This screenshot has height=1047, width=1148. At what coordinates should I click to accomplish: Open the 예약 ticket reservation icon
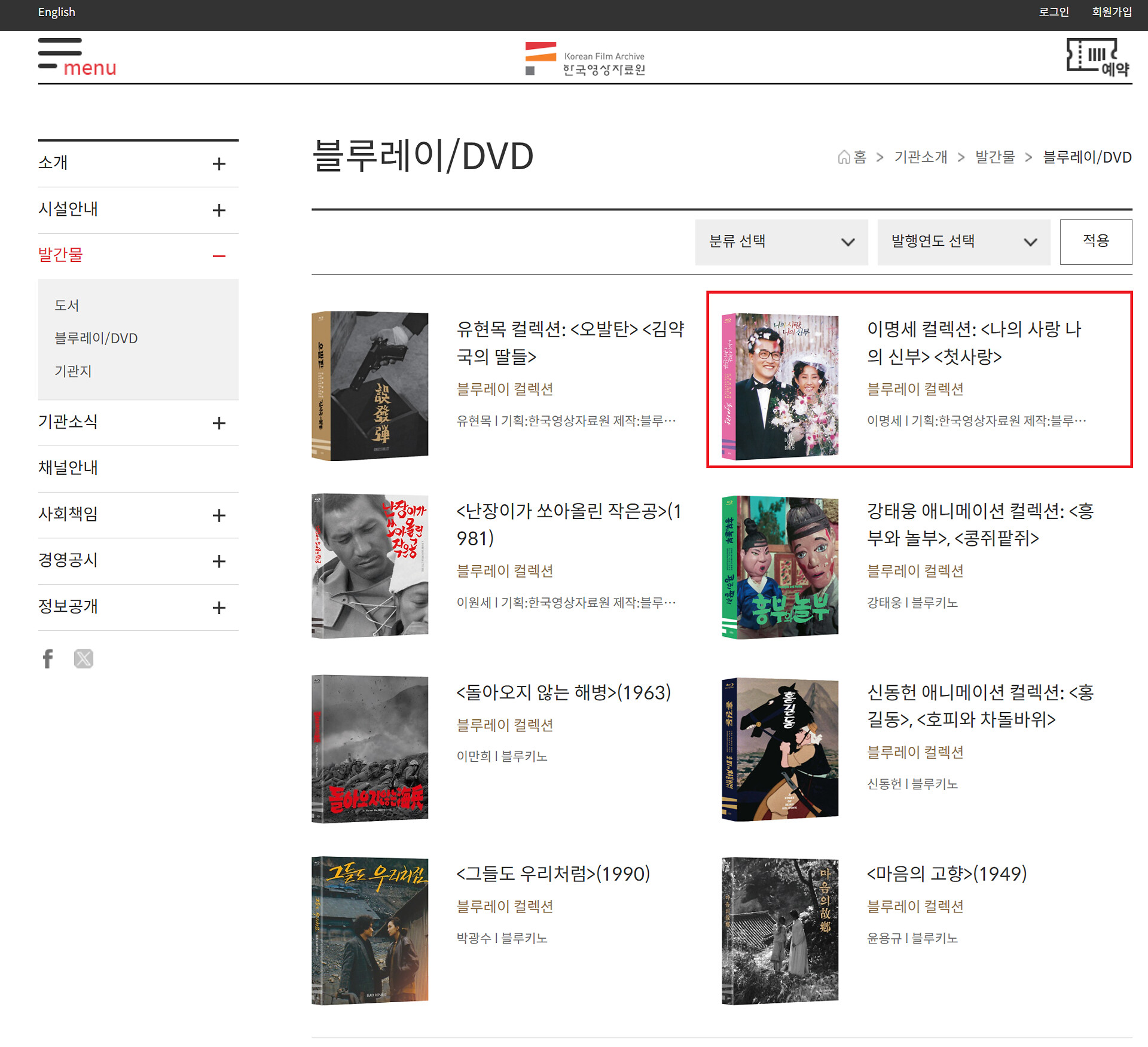tap(1098, 57)
